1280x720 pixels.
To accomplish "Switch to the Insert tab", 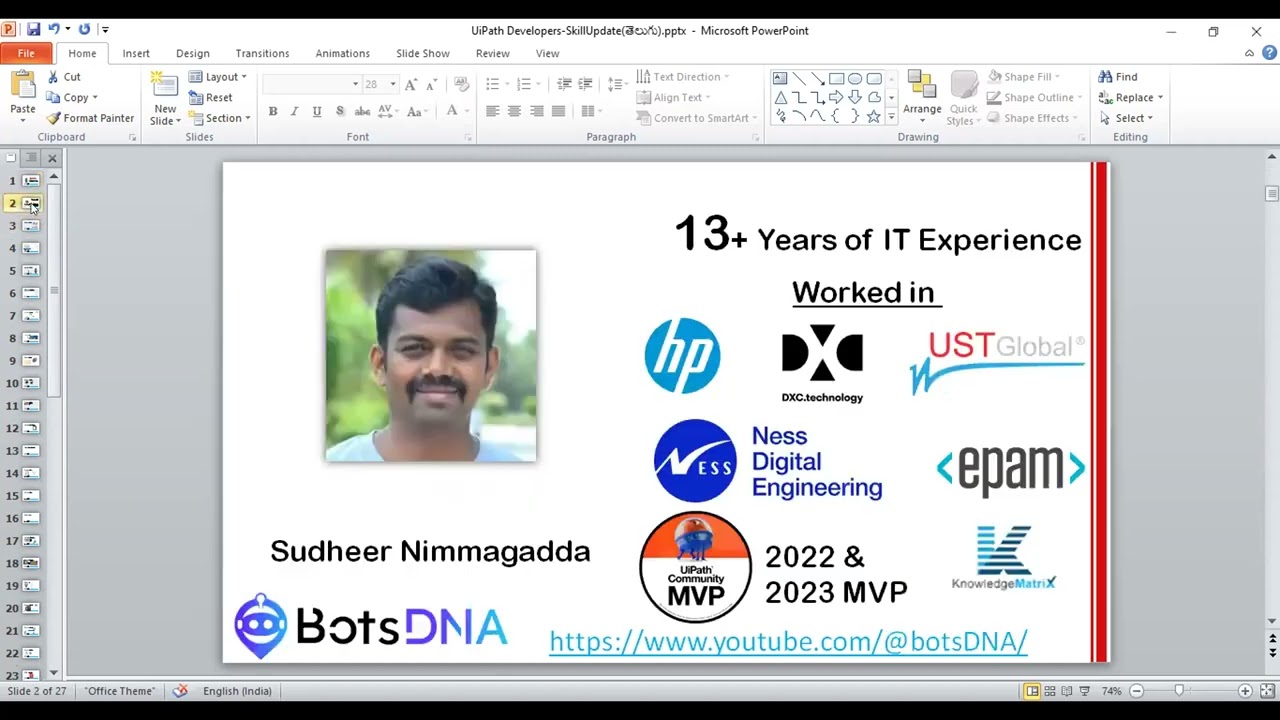I will [136, 53].
